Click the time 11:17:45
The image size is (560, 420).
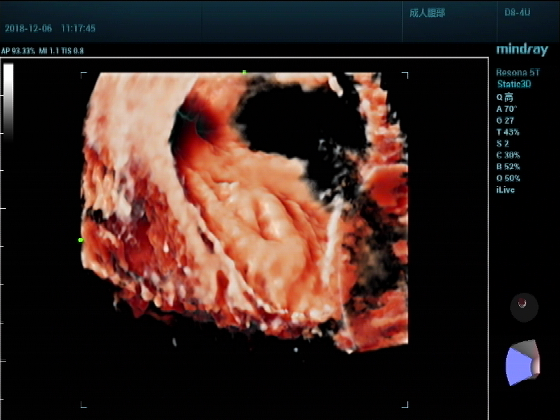pyautogui.click(x=78, y=29)
